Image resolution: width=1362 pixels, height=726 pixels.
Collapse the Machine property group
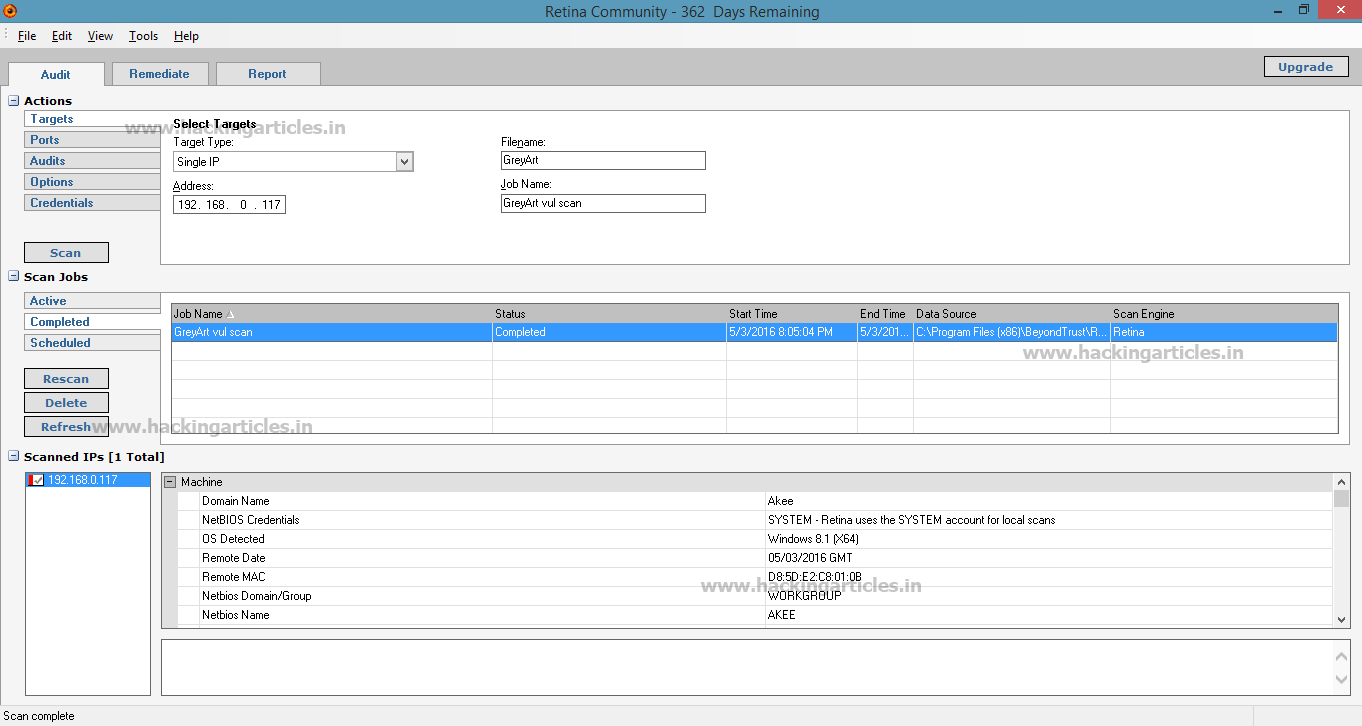tap(170, 482)
